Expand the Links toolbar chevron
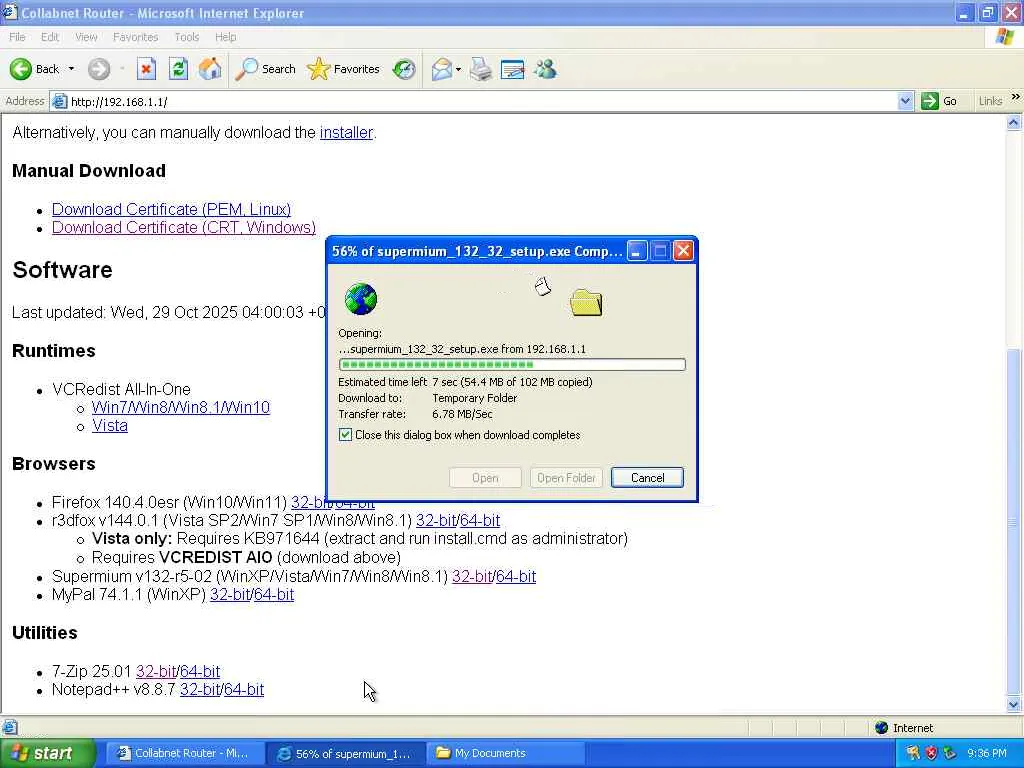 [1015, 97]
